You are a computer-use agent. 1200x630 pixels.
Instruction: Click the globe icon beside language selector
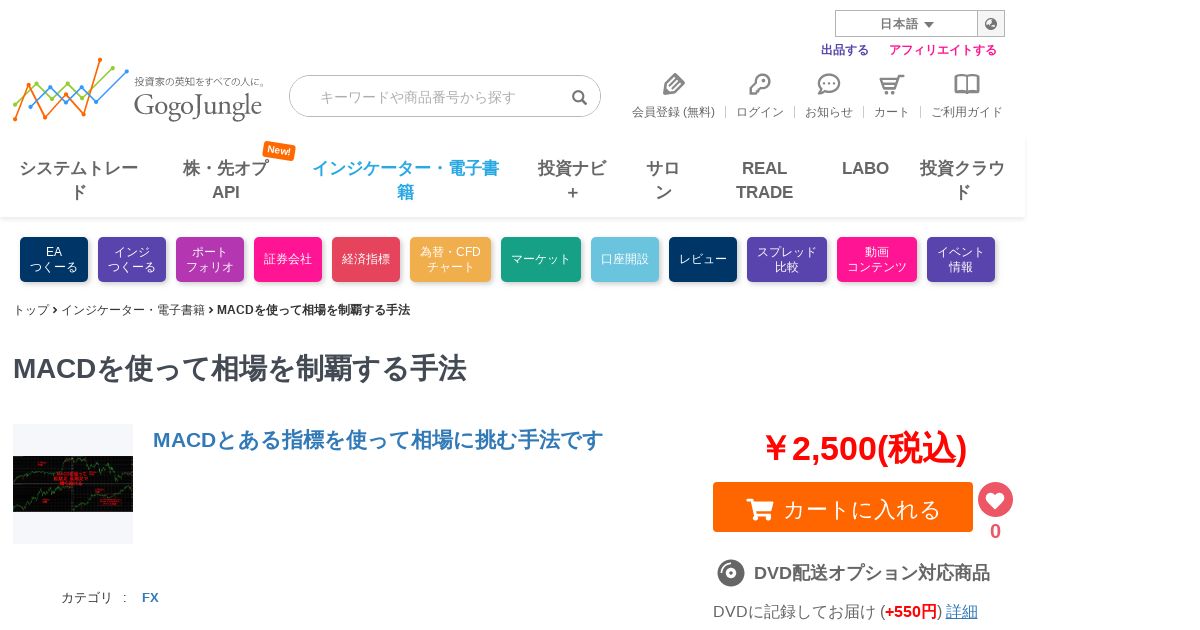coord(991,24)
